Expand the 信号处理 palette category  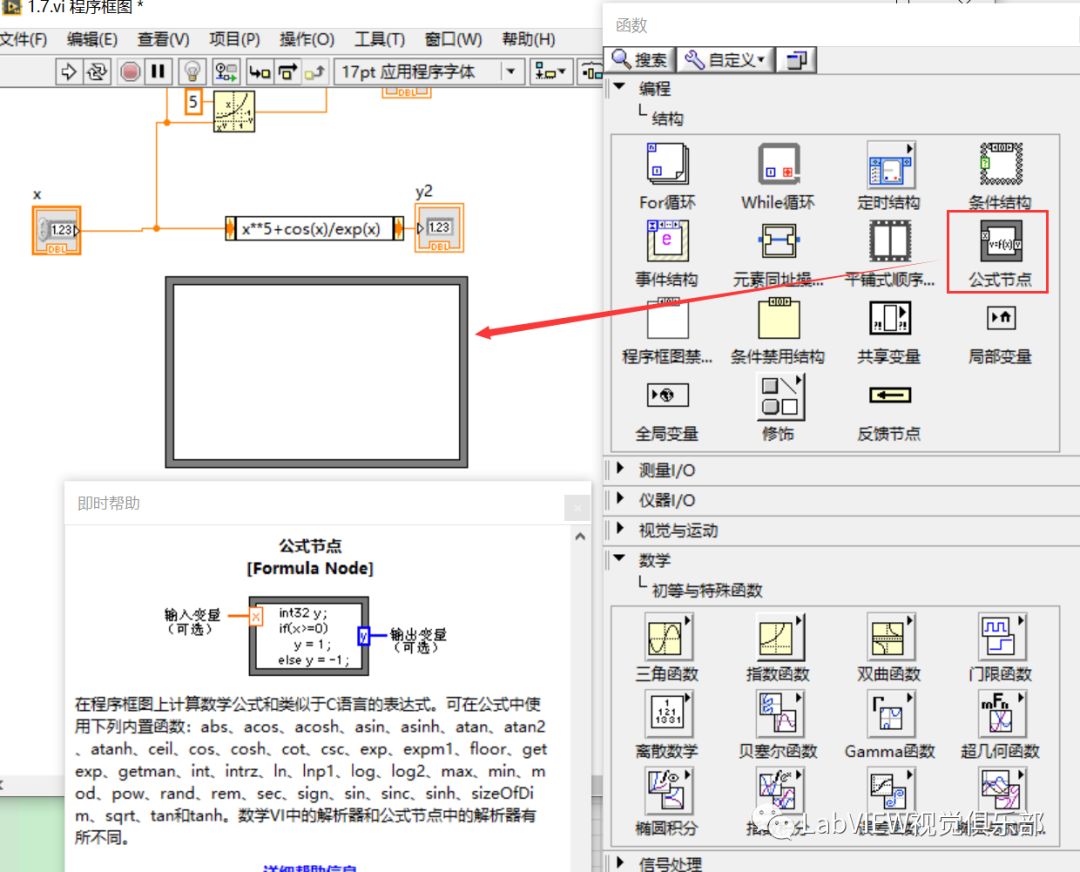[622, 862]
